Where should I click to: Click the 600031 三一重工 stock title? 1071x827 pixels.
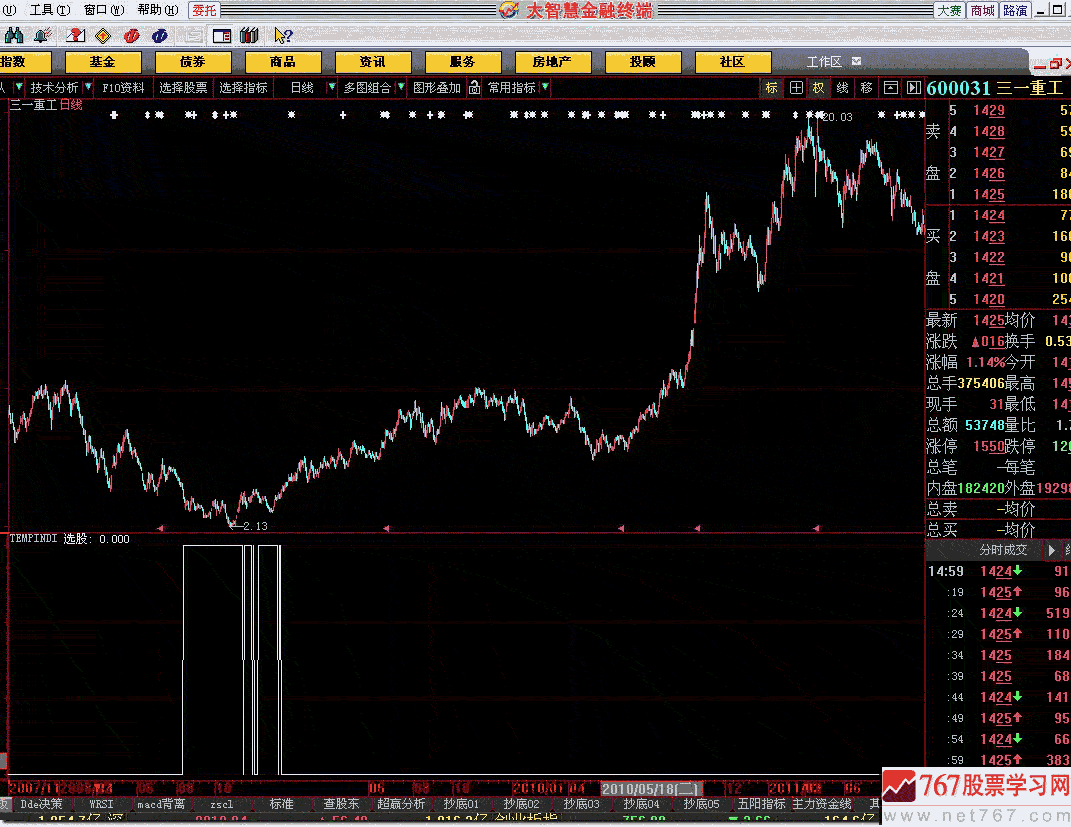pos(995,87)
